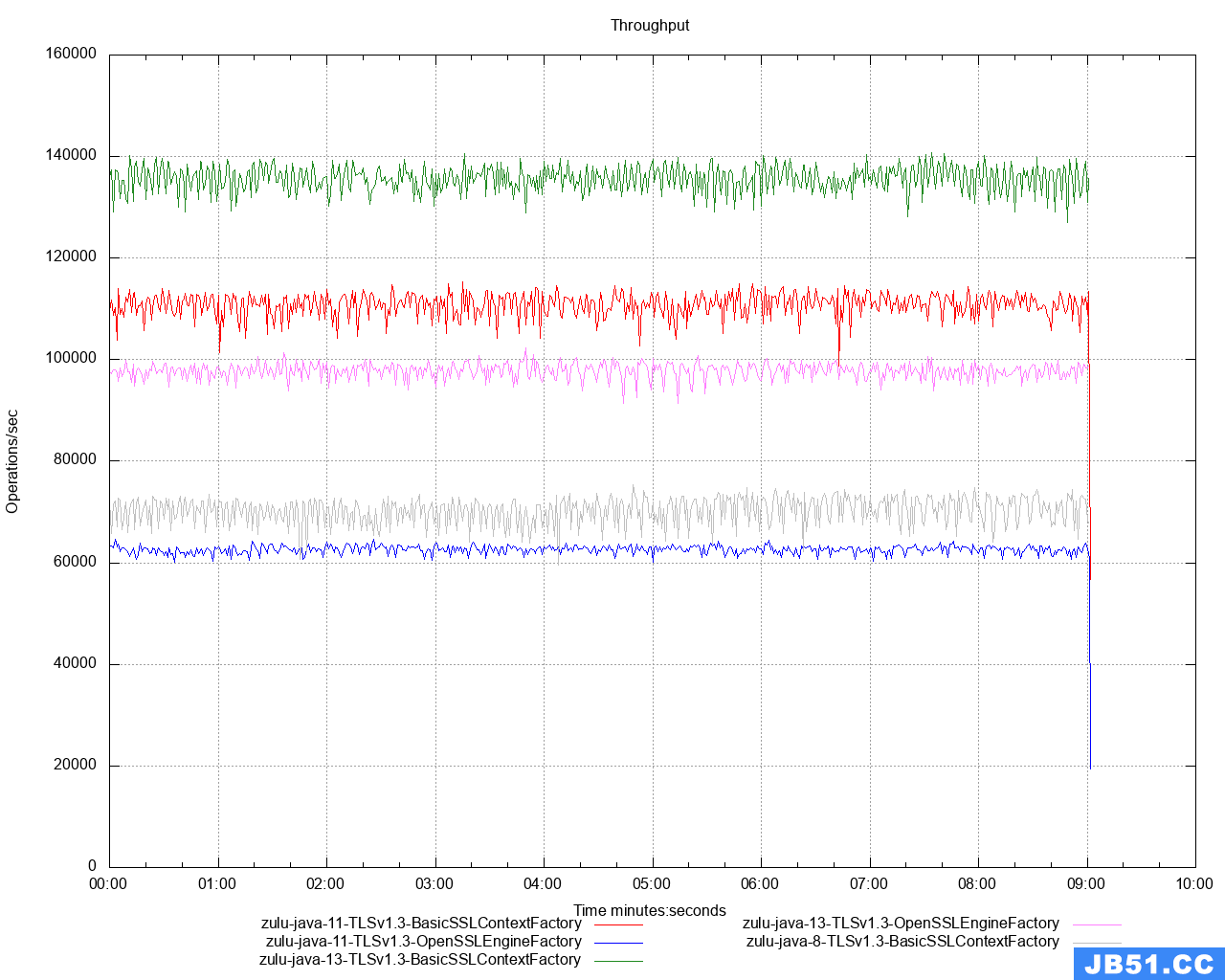The height and width of the screenshot is (980, 1225).
Task: Click the magenta legend line sample
Action: [x=1097, y=924]
